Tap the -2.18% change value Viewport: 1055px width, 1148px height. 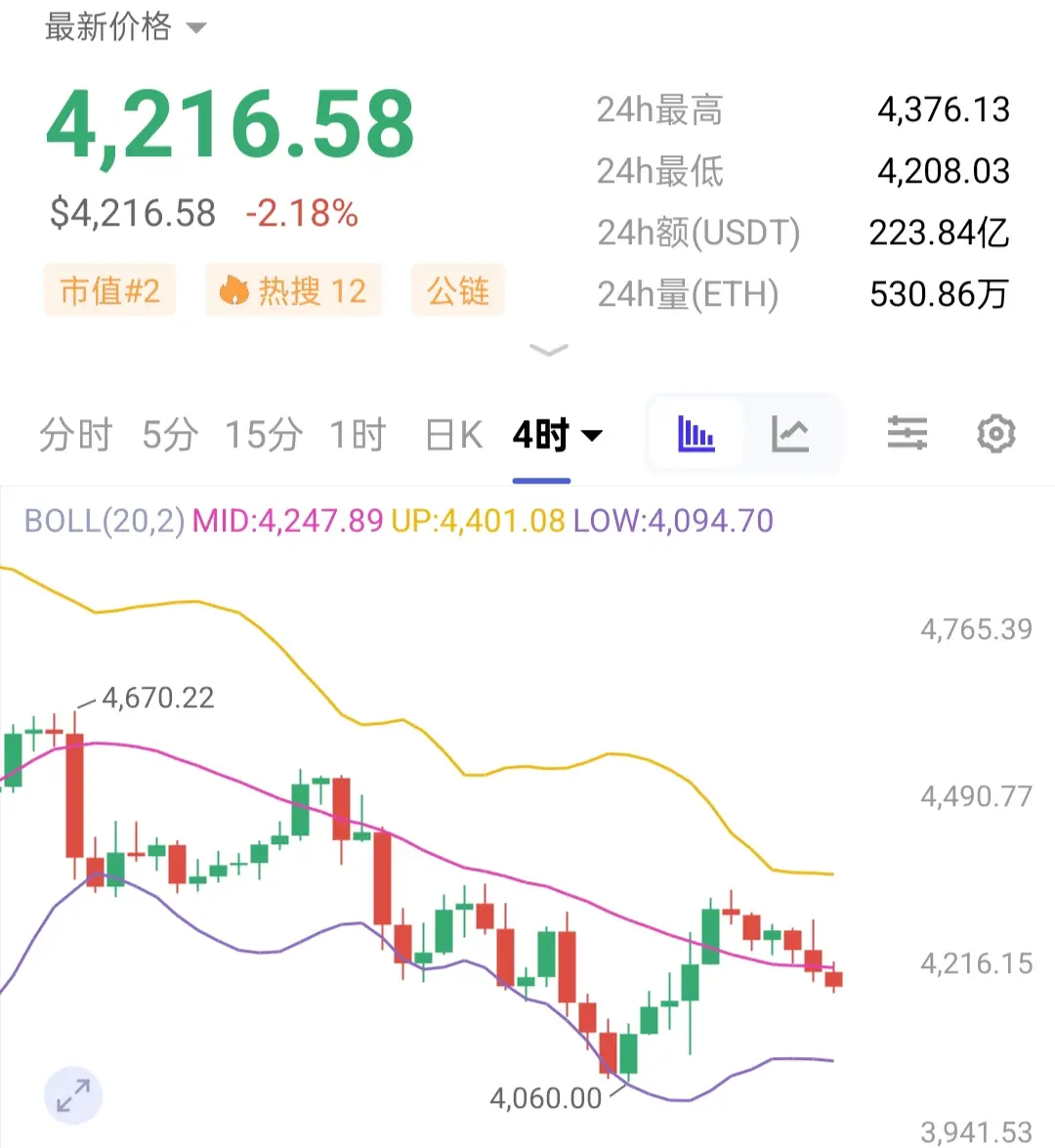click(x=302, y=213)
